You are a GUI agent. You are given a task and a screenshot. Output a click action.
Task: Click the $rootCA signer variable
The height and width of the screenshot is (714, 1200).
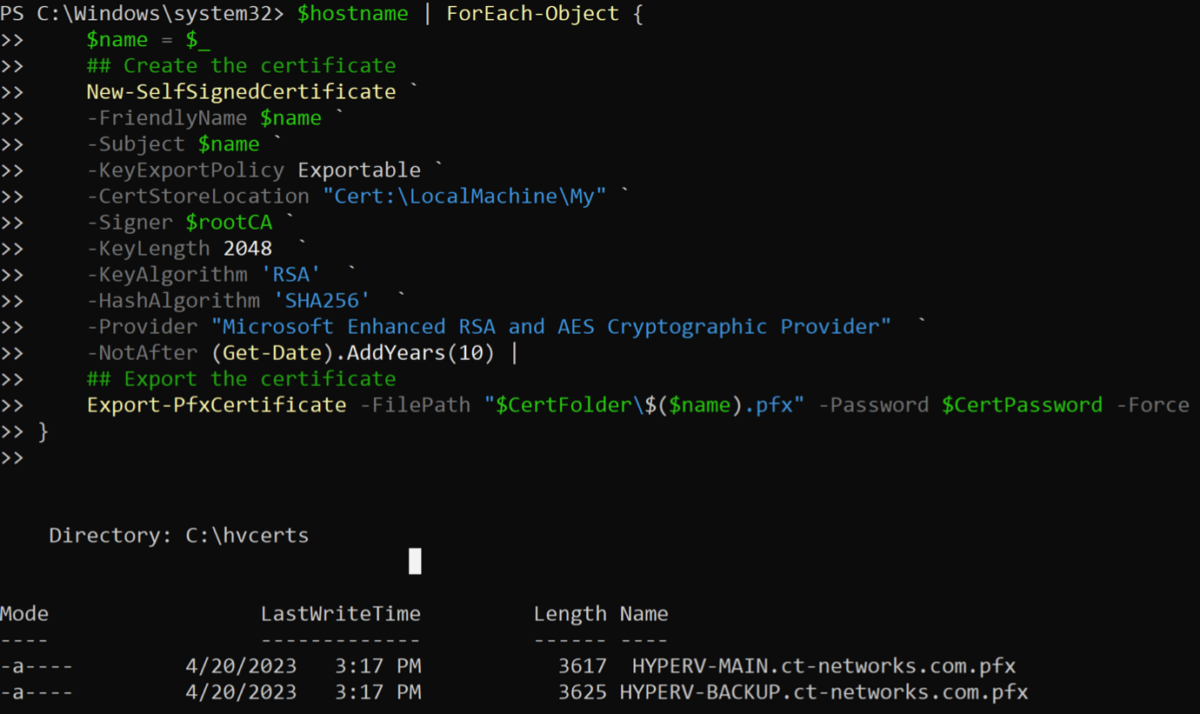pyautogui.click(x=229, y=221)
